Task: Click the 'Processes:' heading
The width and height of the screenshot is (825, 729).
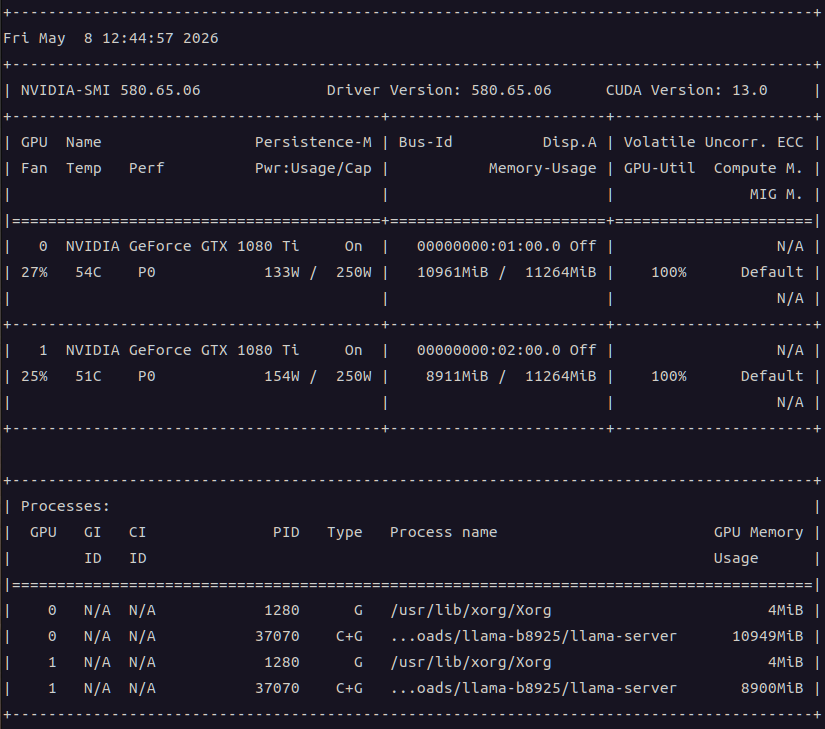Action: 65,507
